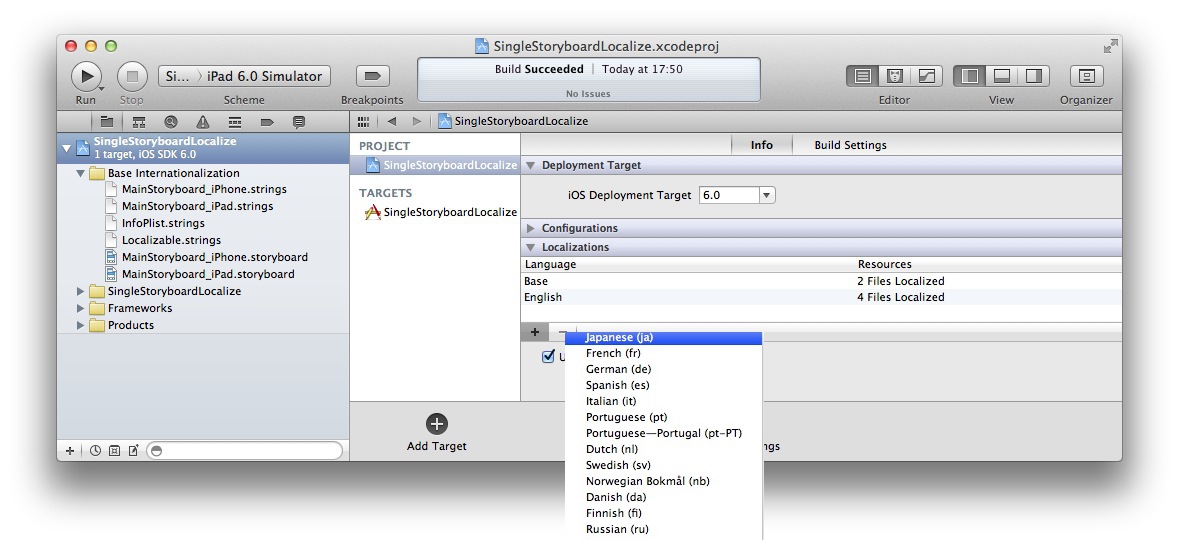
Task: Enter full screen mode
Action: tap(1110, 46)
